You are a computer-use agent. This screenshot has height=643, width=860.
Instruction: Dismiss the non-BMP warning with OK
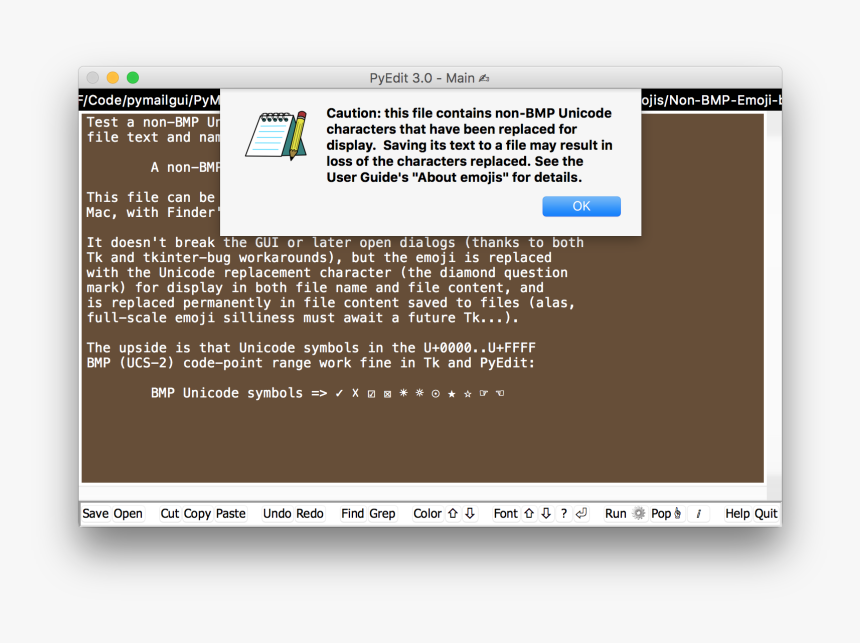pyautogui.click(x=581, y=206)
